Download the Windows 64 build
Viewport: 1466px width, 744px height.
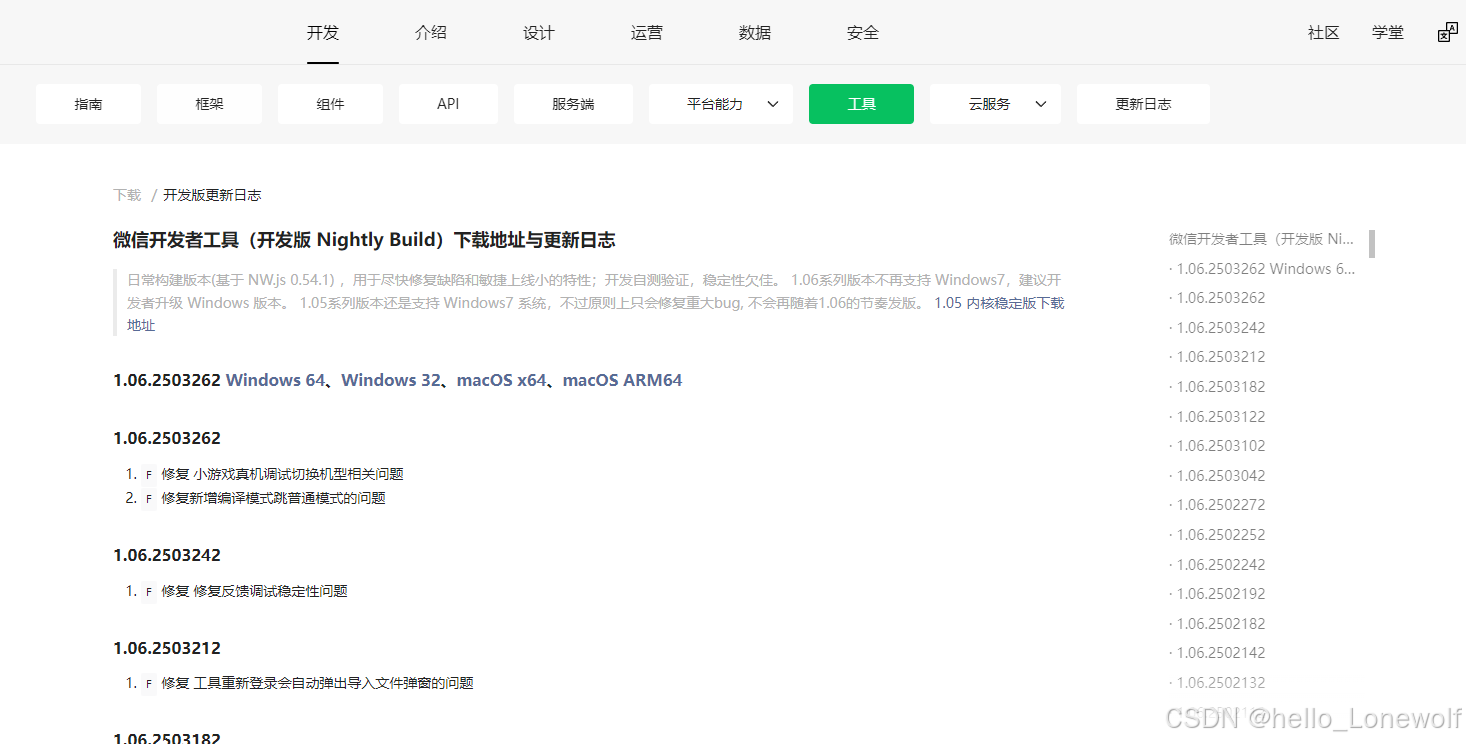coord(276,380)
